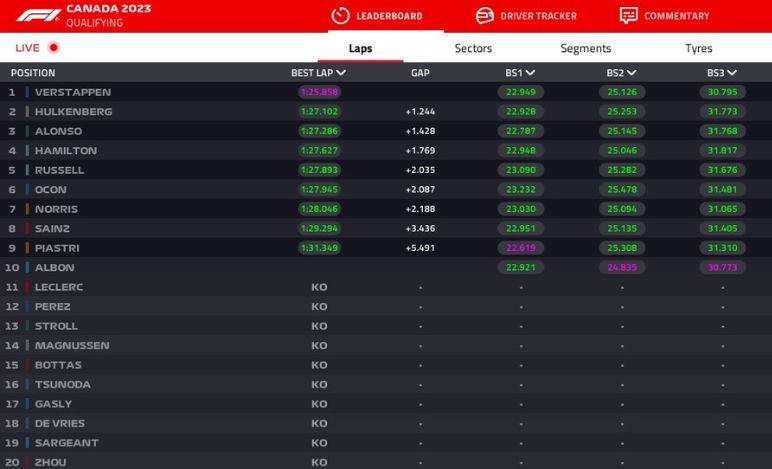Click the Commentary speech bubble icon

[x=628, y=16]
